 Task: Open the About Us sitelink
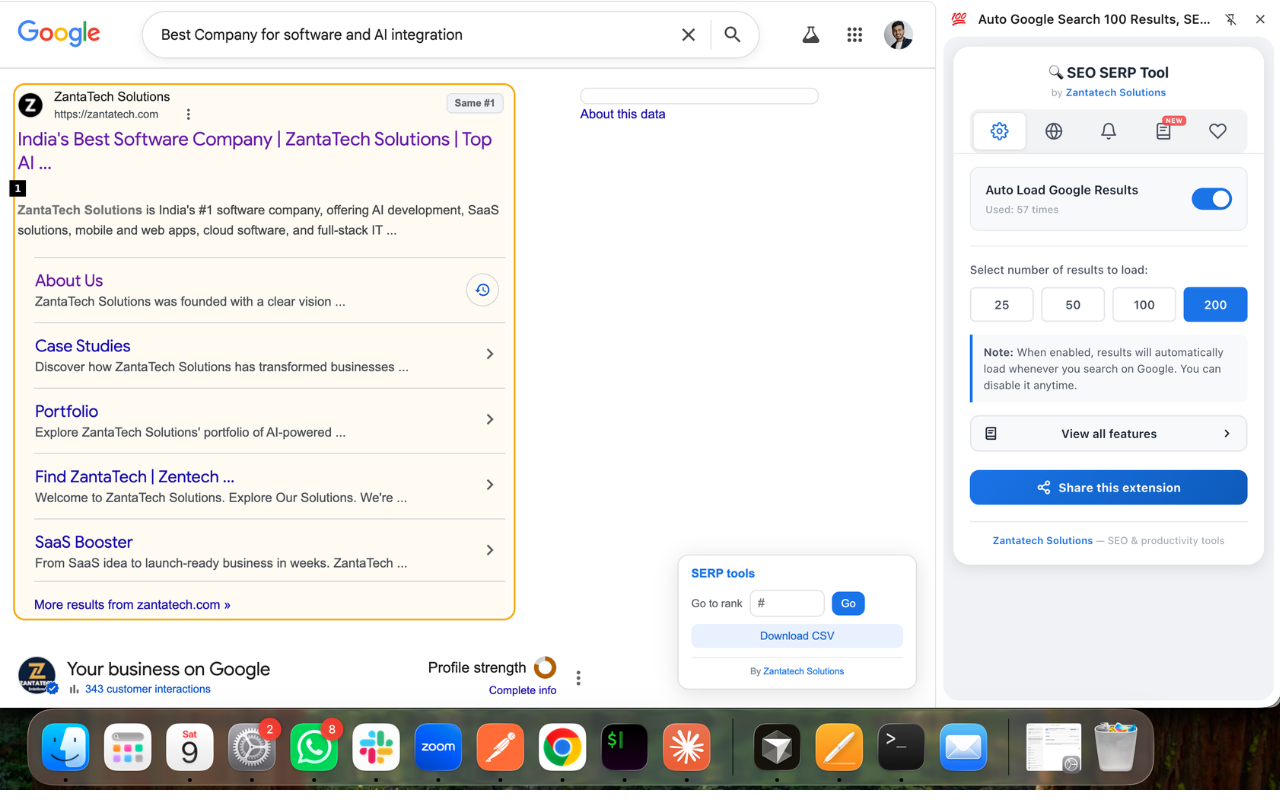coord(69,281)
